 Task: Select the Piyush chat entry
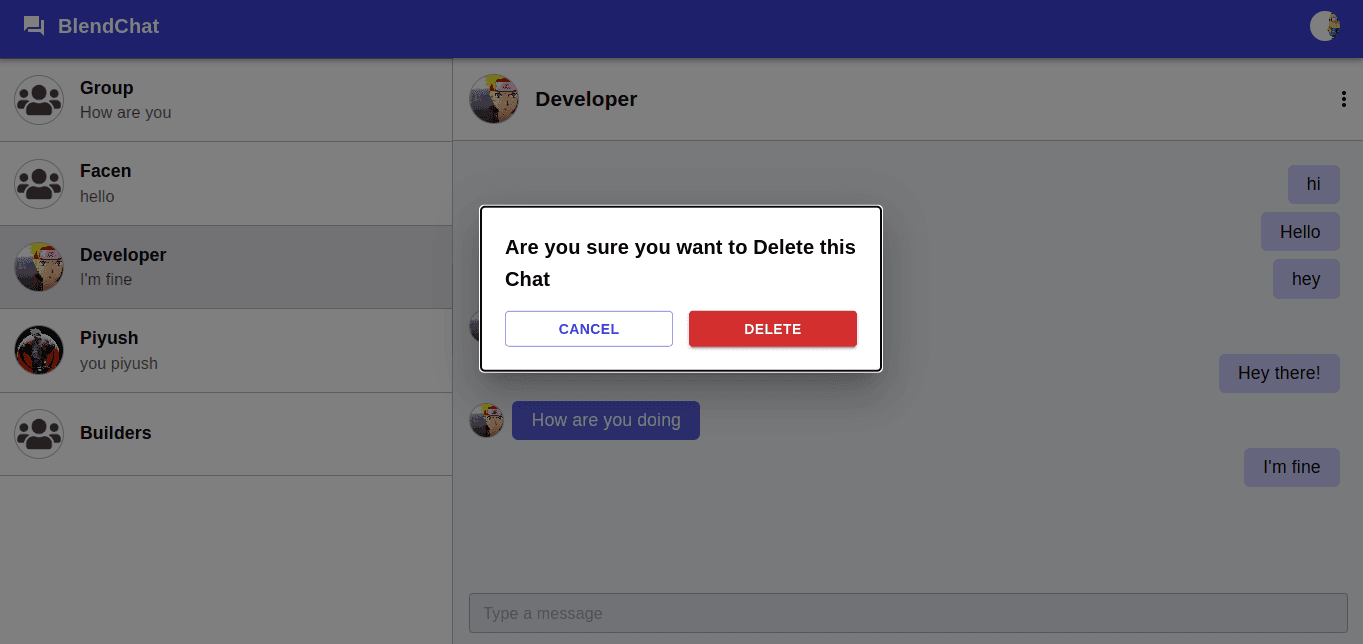(x=226, y=350)
